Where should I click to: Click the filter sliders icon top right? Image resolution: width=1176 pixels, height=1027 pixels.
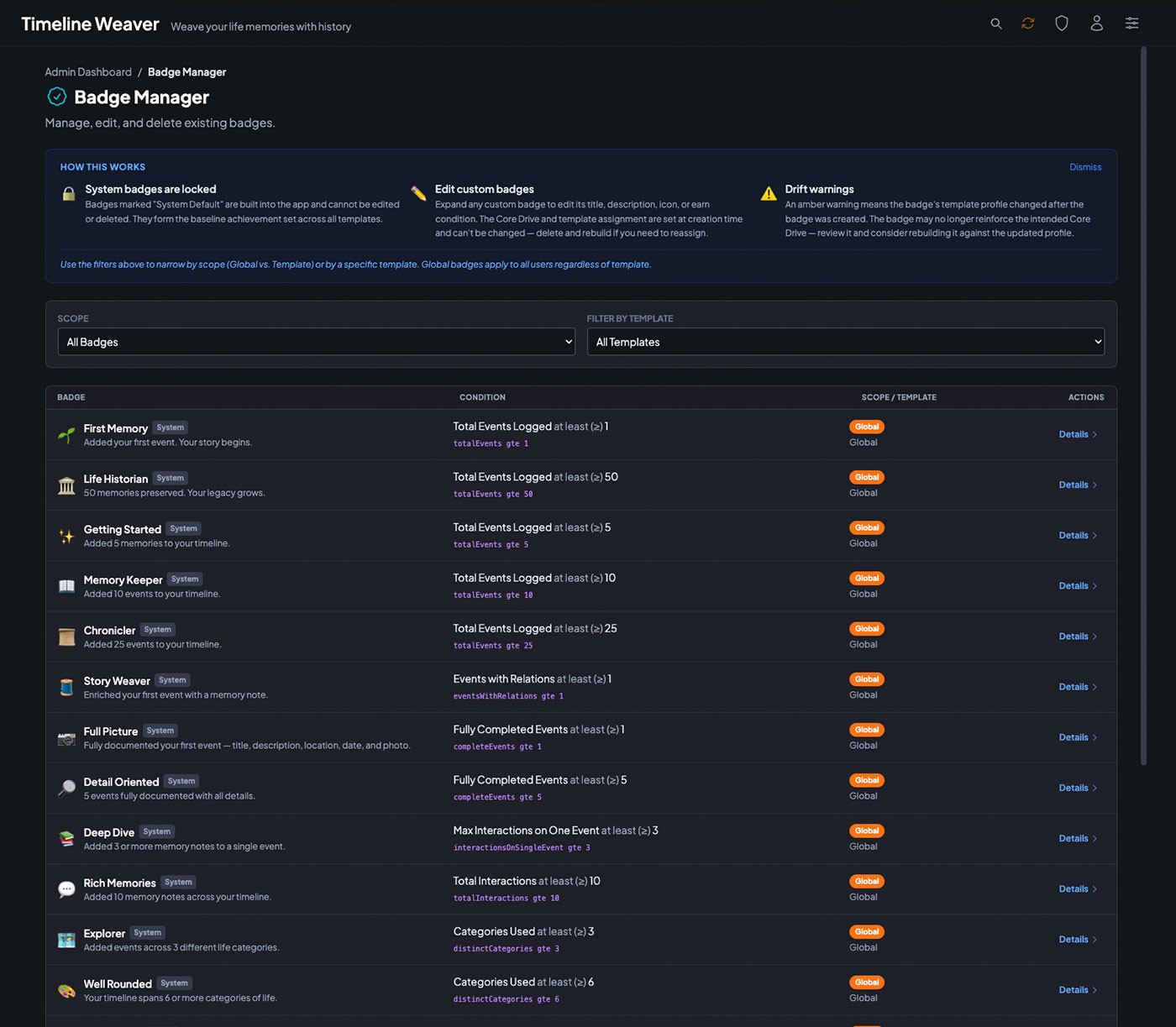(1131, 24)
